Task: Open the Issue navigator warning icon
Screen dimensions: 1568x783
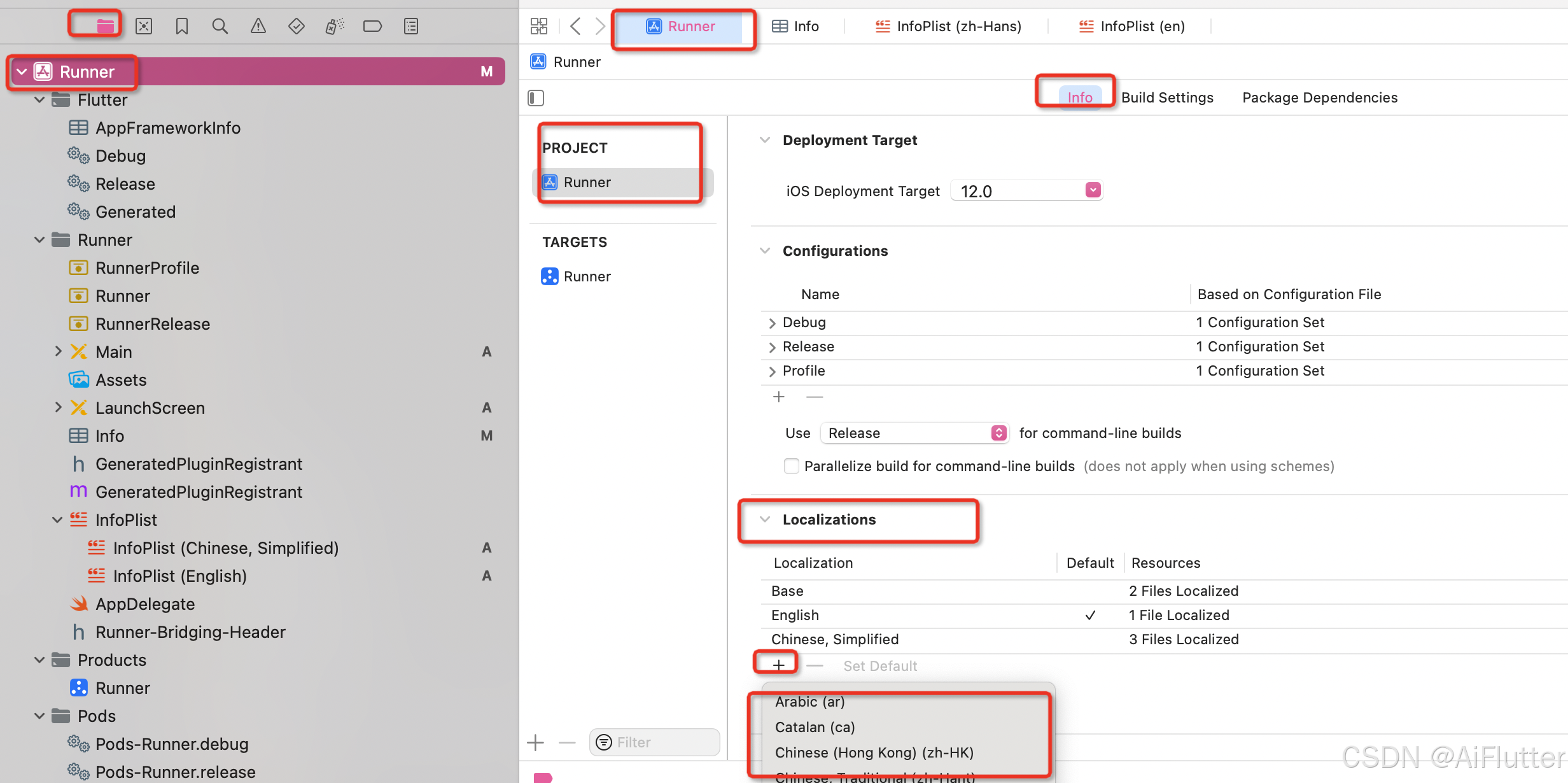Action: [258, 26]
